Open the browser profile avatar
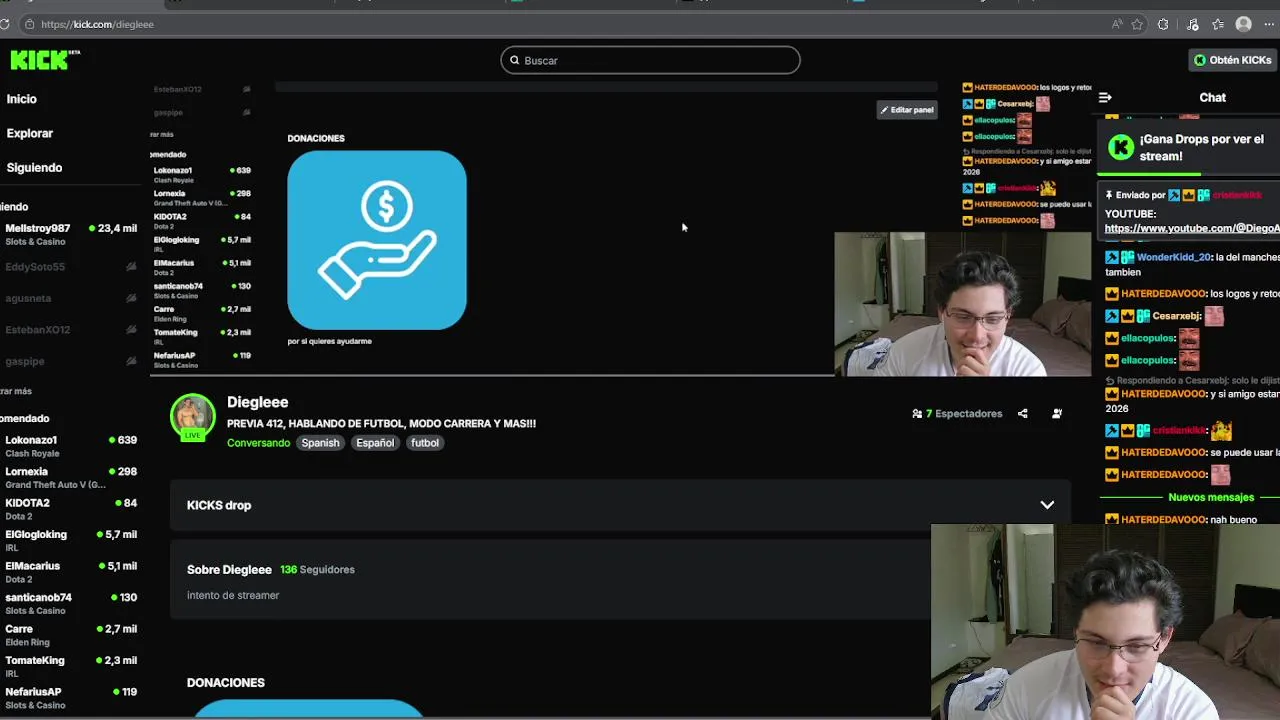 [x=1244, y=24]
